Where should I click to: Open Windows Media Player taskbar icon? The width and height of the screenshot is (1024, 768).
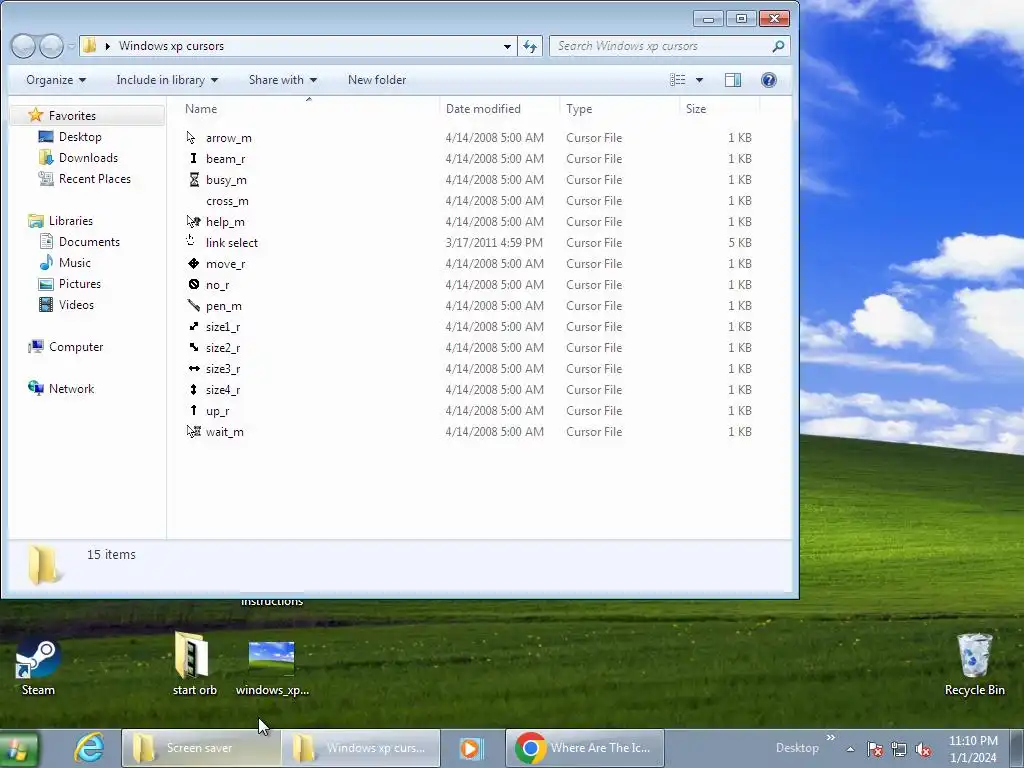pos(471,748)
